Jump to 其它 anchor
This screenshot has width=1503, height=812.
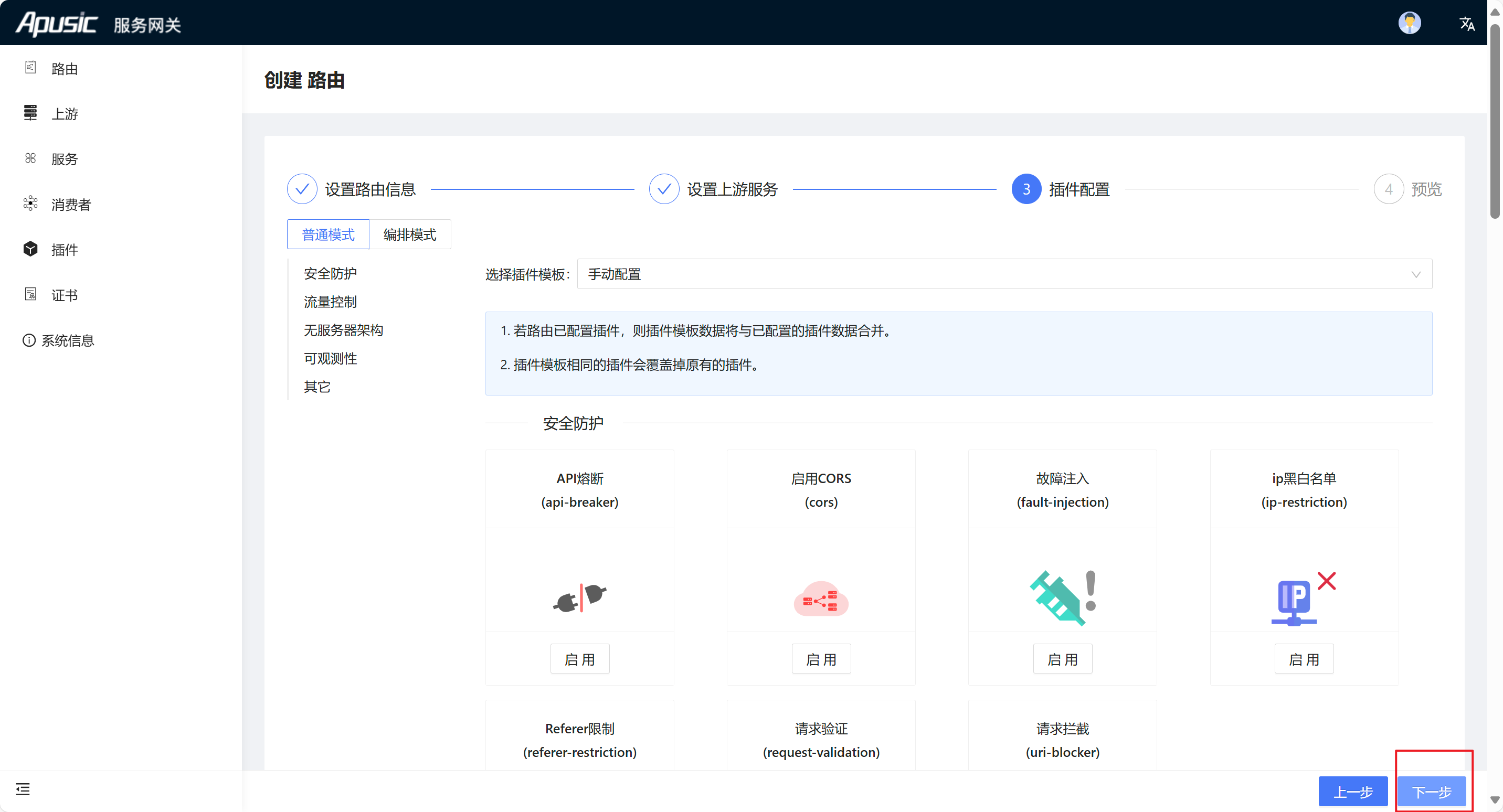tap(317, 387)
